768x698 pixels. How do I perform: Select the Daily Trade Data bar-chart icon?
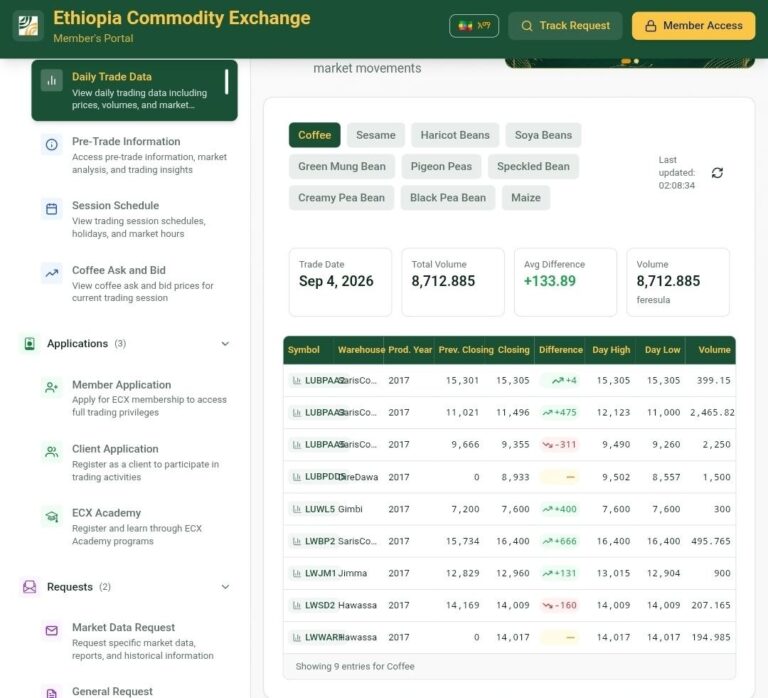(51, 80)
